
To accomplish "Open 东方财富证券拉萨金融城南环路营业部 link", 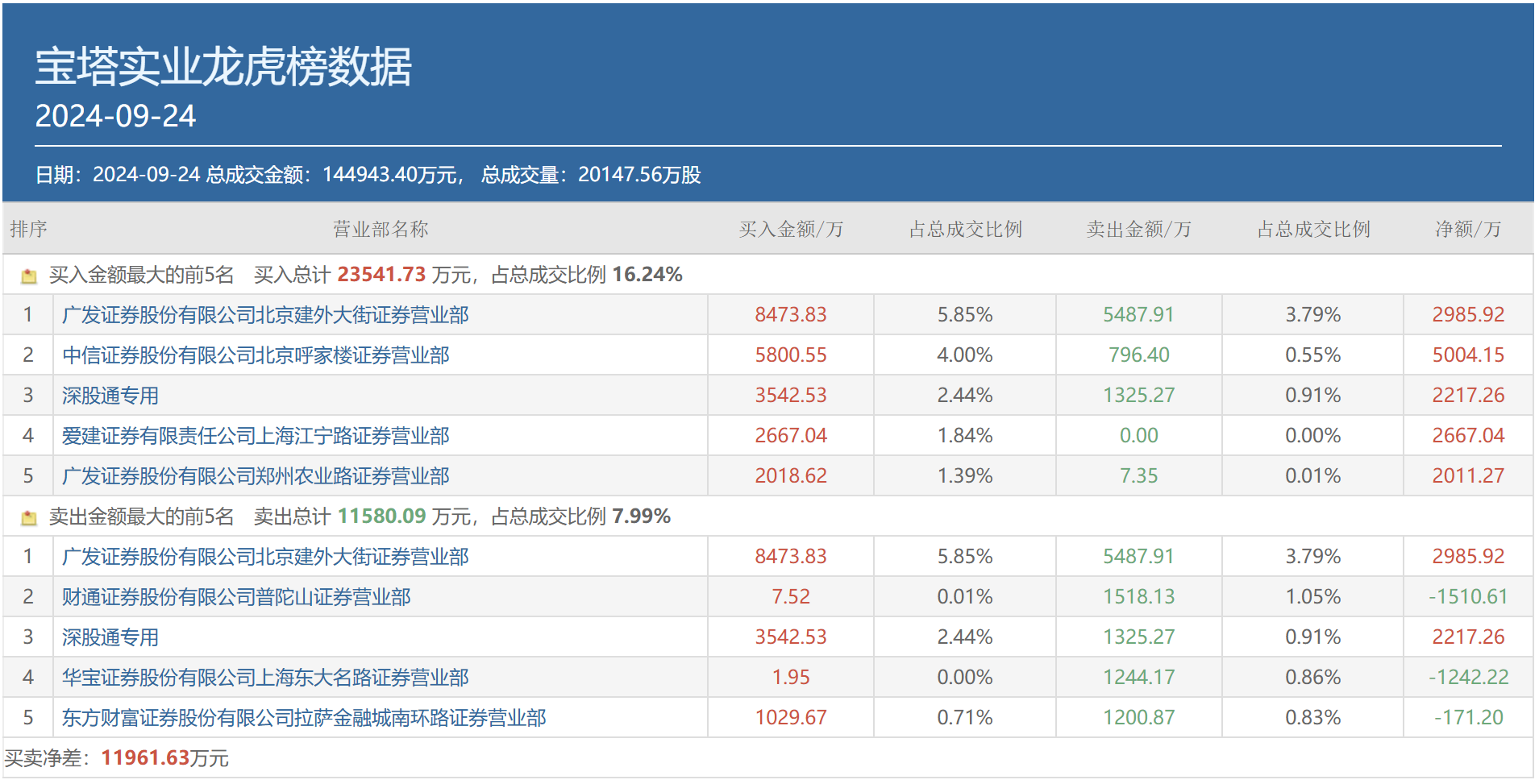I will [304, 718].
